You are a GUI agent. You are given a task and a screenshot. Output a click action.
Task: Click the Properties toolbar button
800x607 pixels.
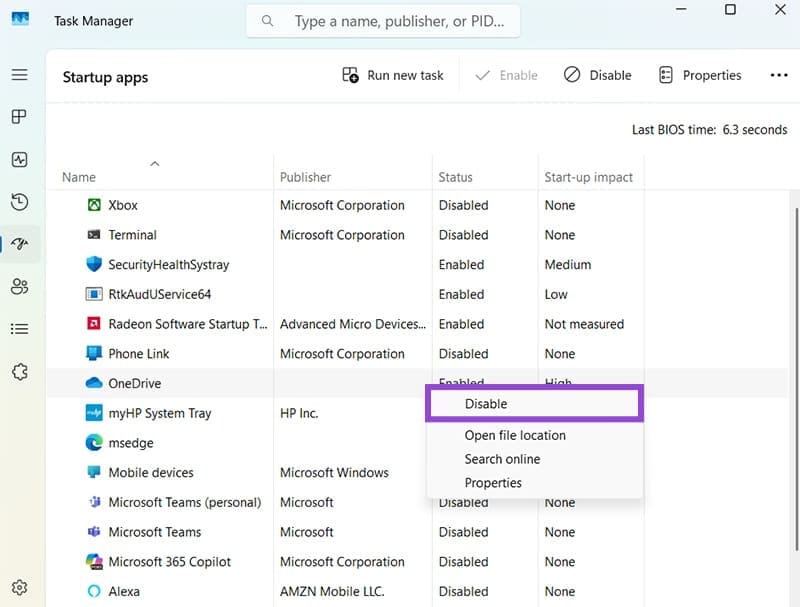[x=700, y=75]
